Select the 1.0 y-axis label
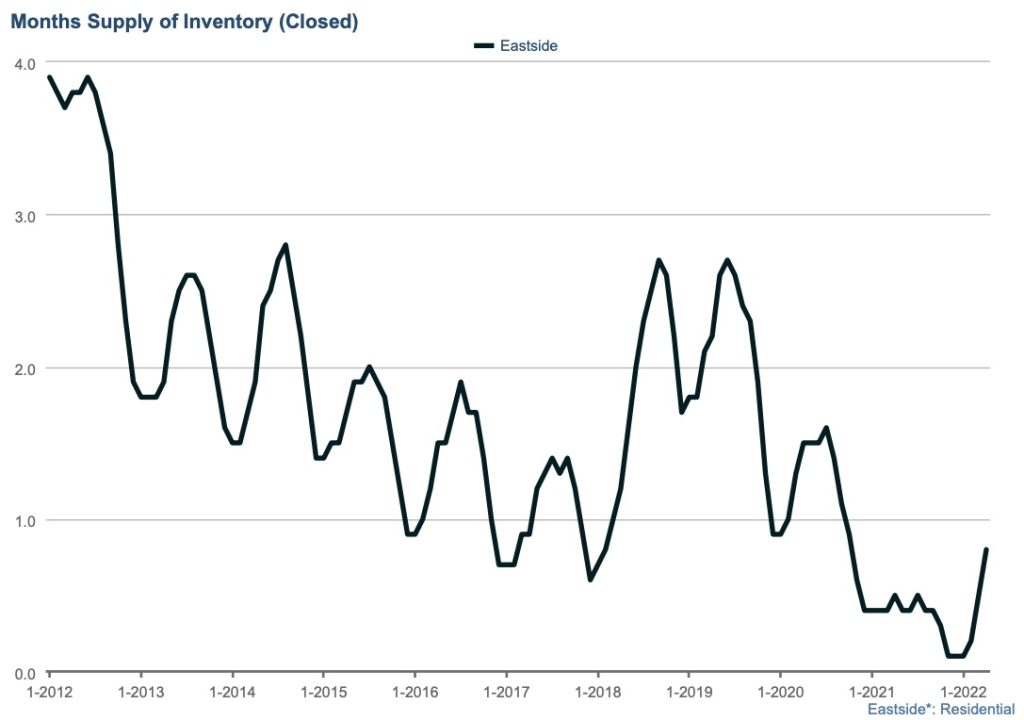 (x=25, y=520)
